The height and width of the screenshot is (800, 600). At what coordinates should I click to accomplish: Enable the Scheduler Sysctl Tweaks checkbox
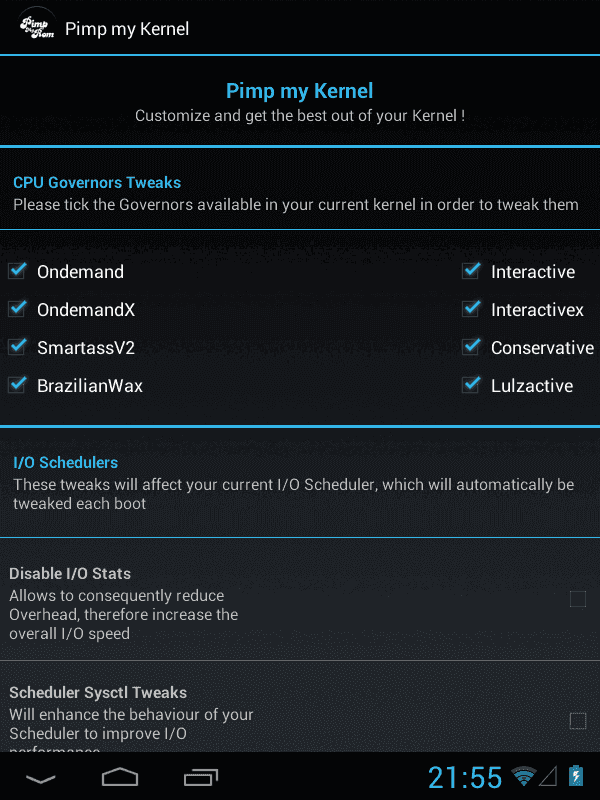(578, 721)
